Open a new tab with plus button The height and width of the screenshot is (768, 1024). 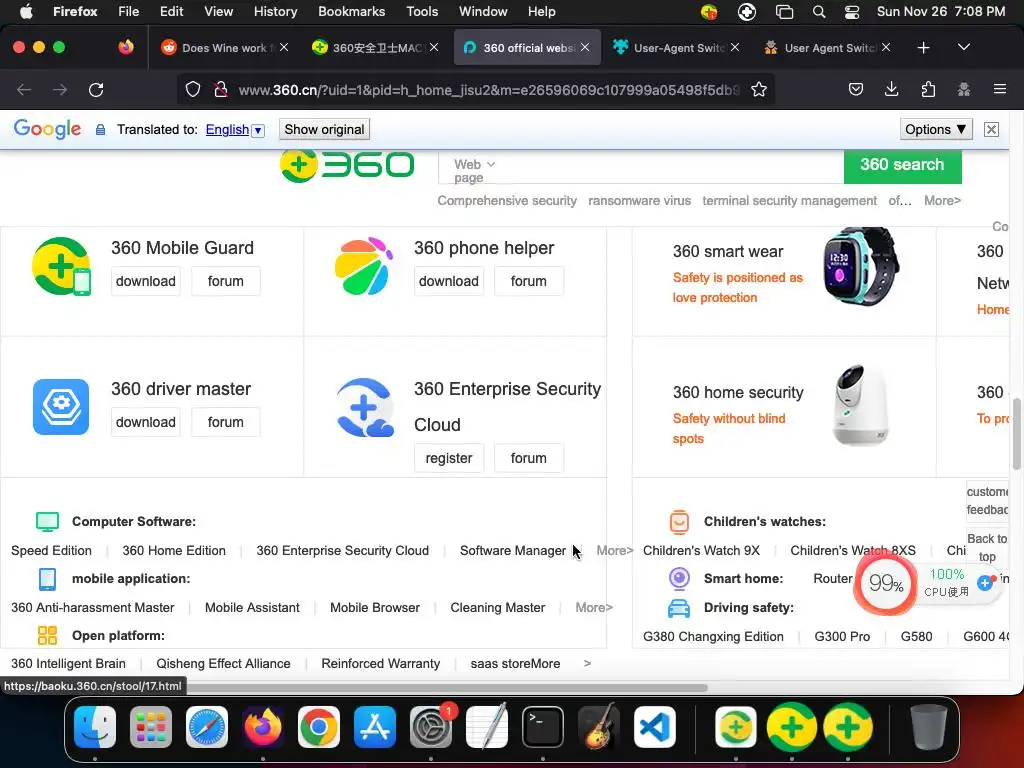tap(923, 48)
